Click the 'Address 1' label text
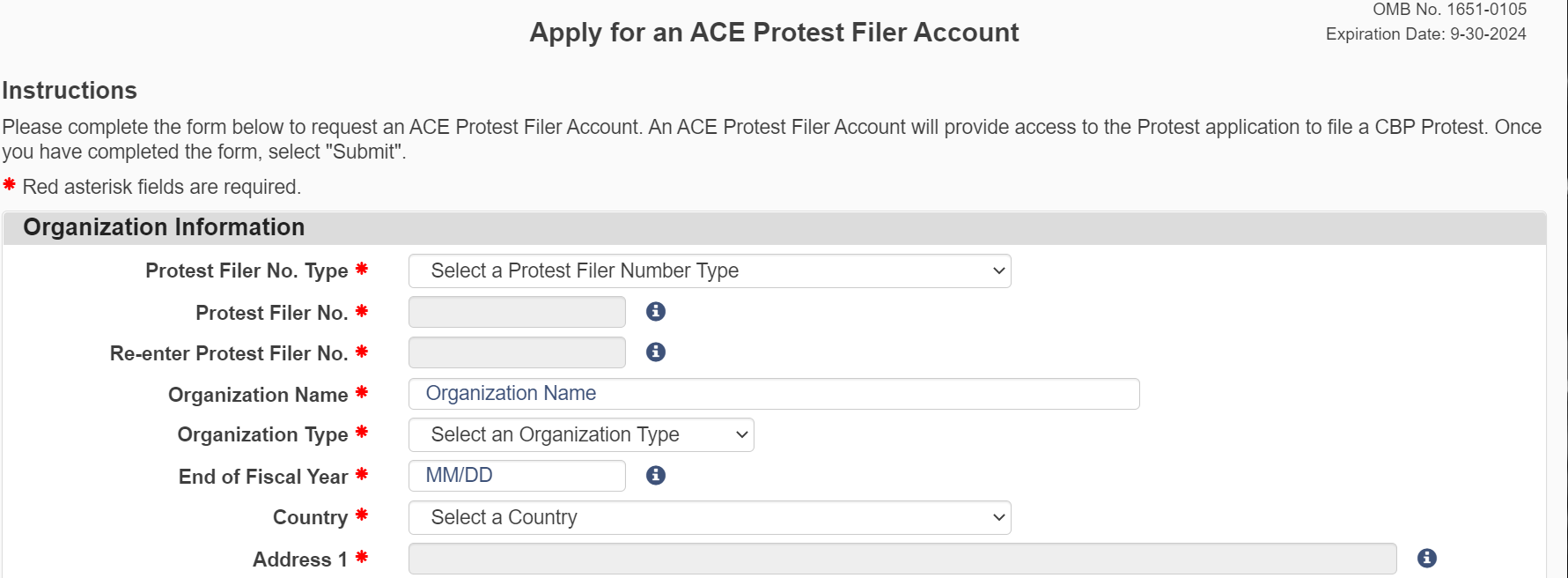Screen dimensions: 1568x578 pos(299,559)
